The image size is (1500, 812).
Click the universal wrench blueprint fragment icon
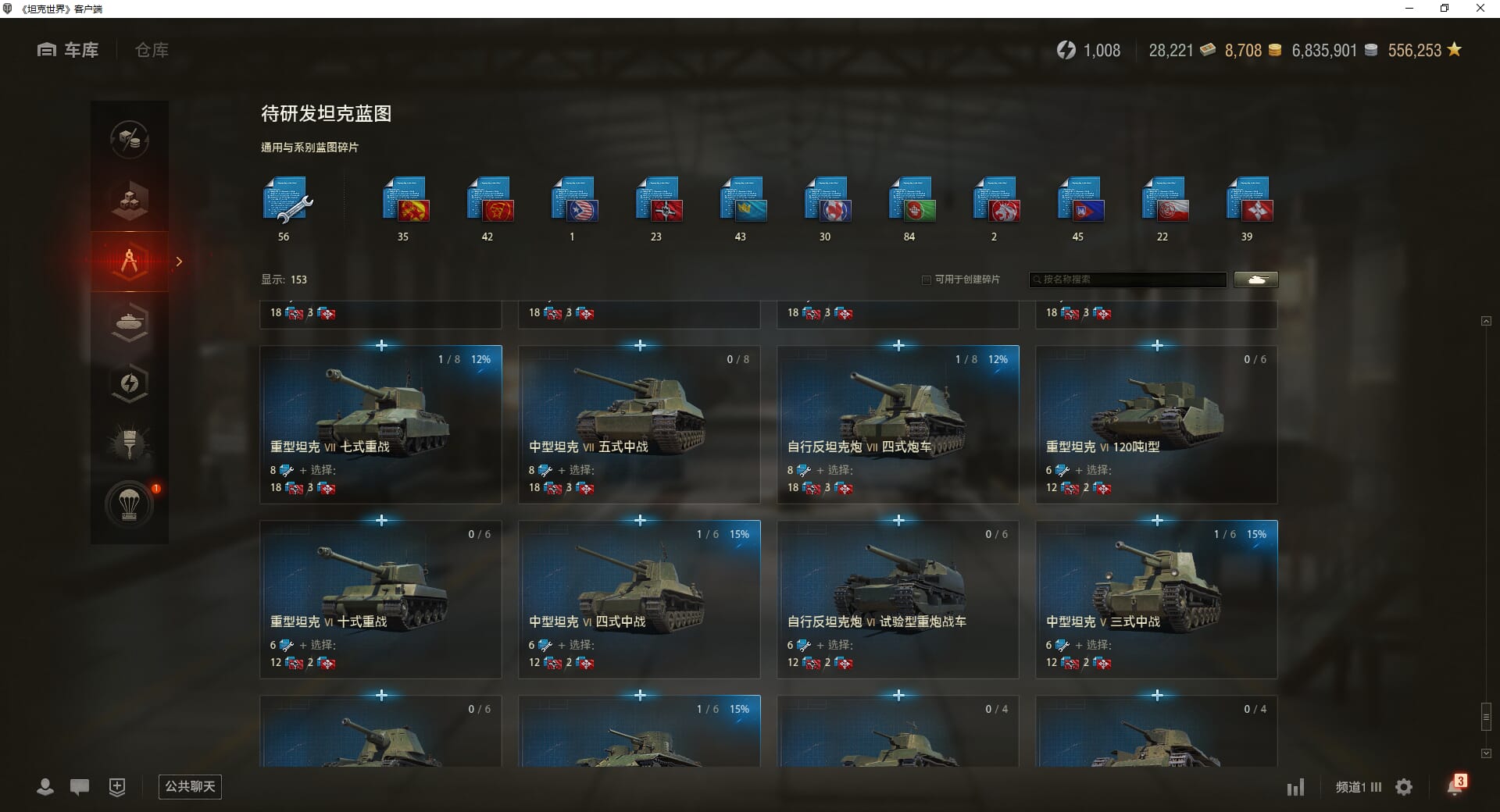point(287,200)
